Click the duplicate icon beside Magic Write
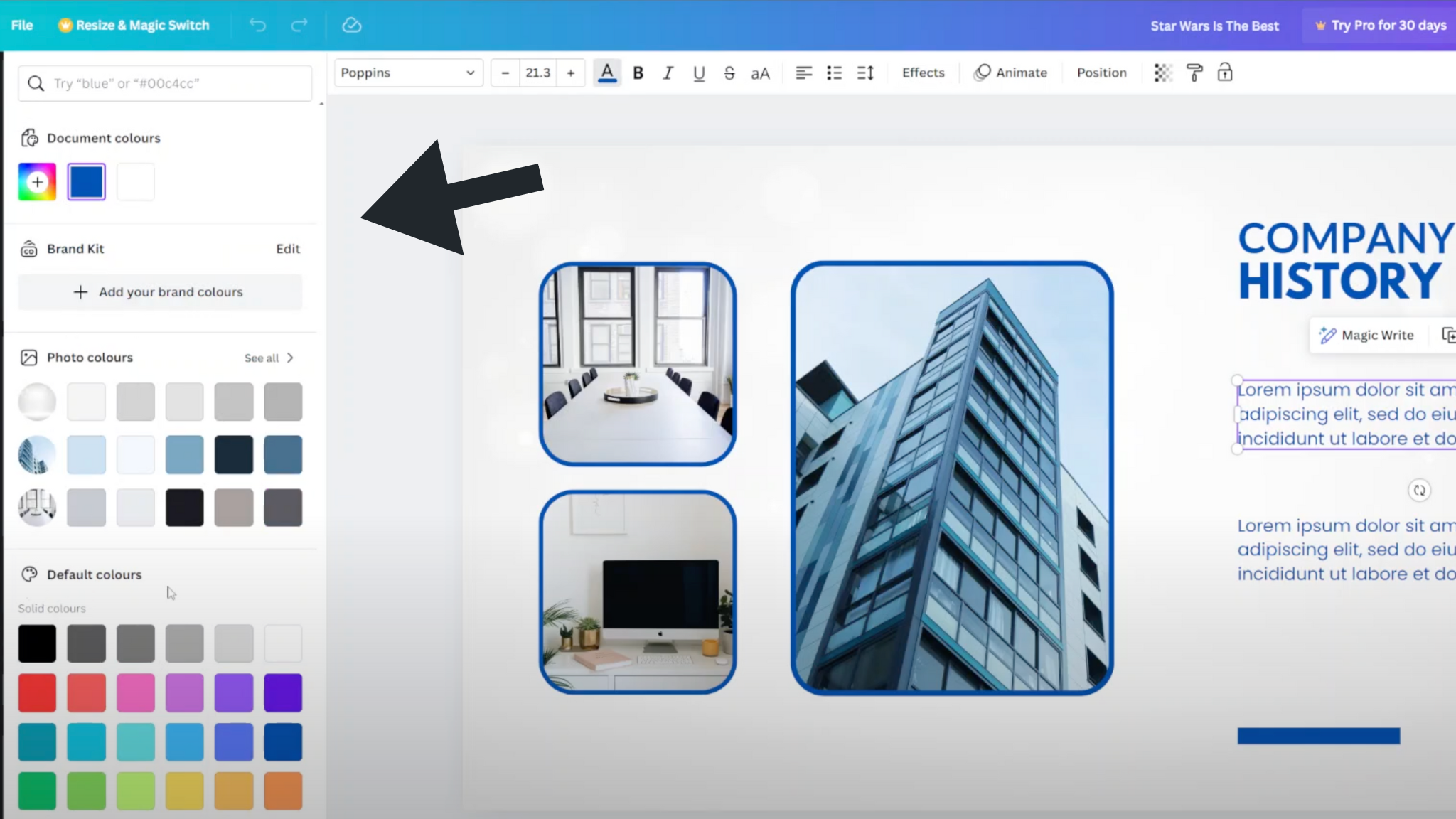The width and height of the screenshot is (1456, 819). tap(1447, 335)
